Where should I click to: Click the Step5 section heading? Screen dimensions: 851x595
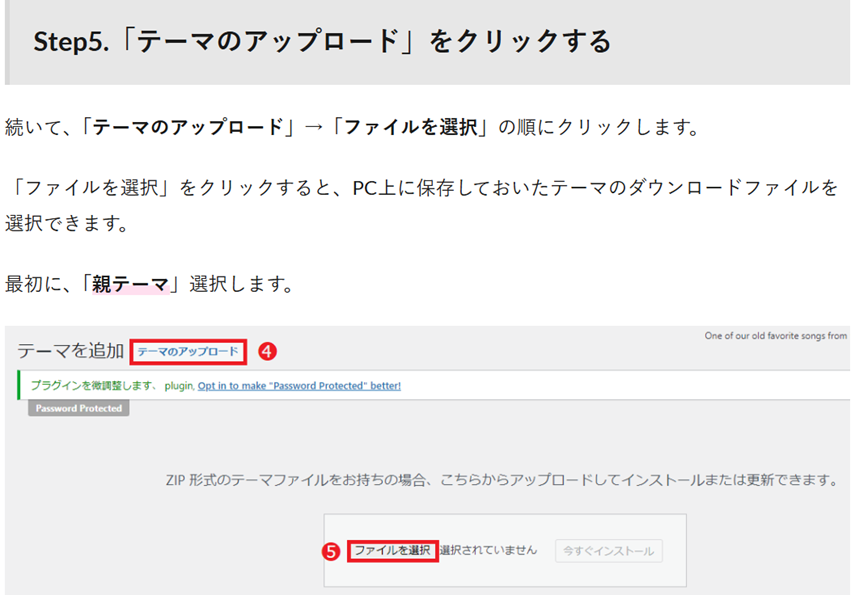click(x=322, y=42)
